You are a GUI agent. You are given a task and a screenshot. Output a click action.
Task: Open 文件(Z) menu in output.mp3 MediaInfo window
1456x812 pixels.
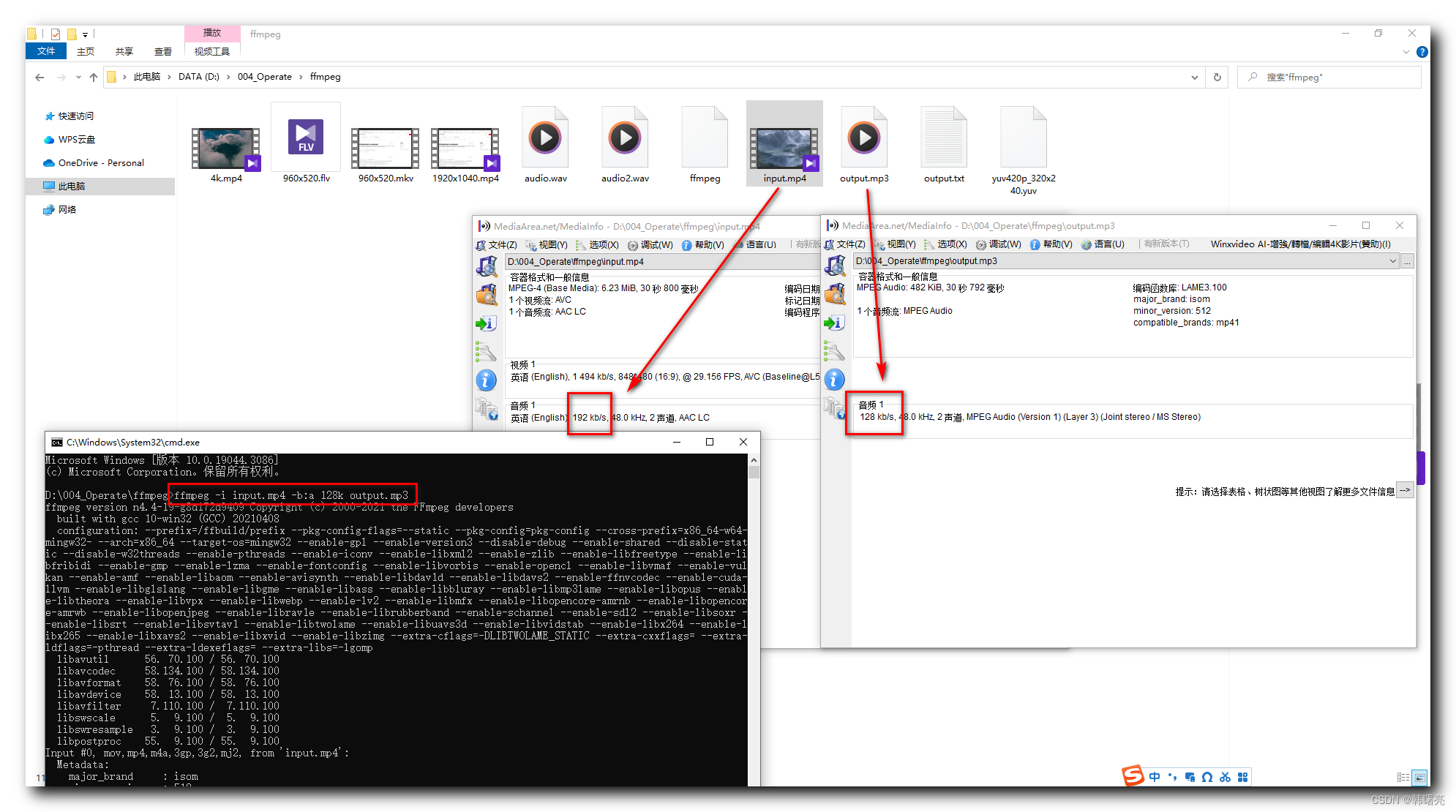(845, 244)
